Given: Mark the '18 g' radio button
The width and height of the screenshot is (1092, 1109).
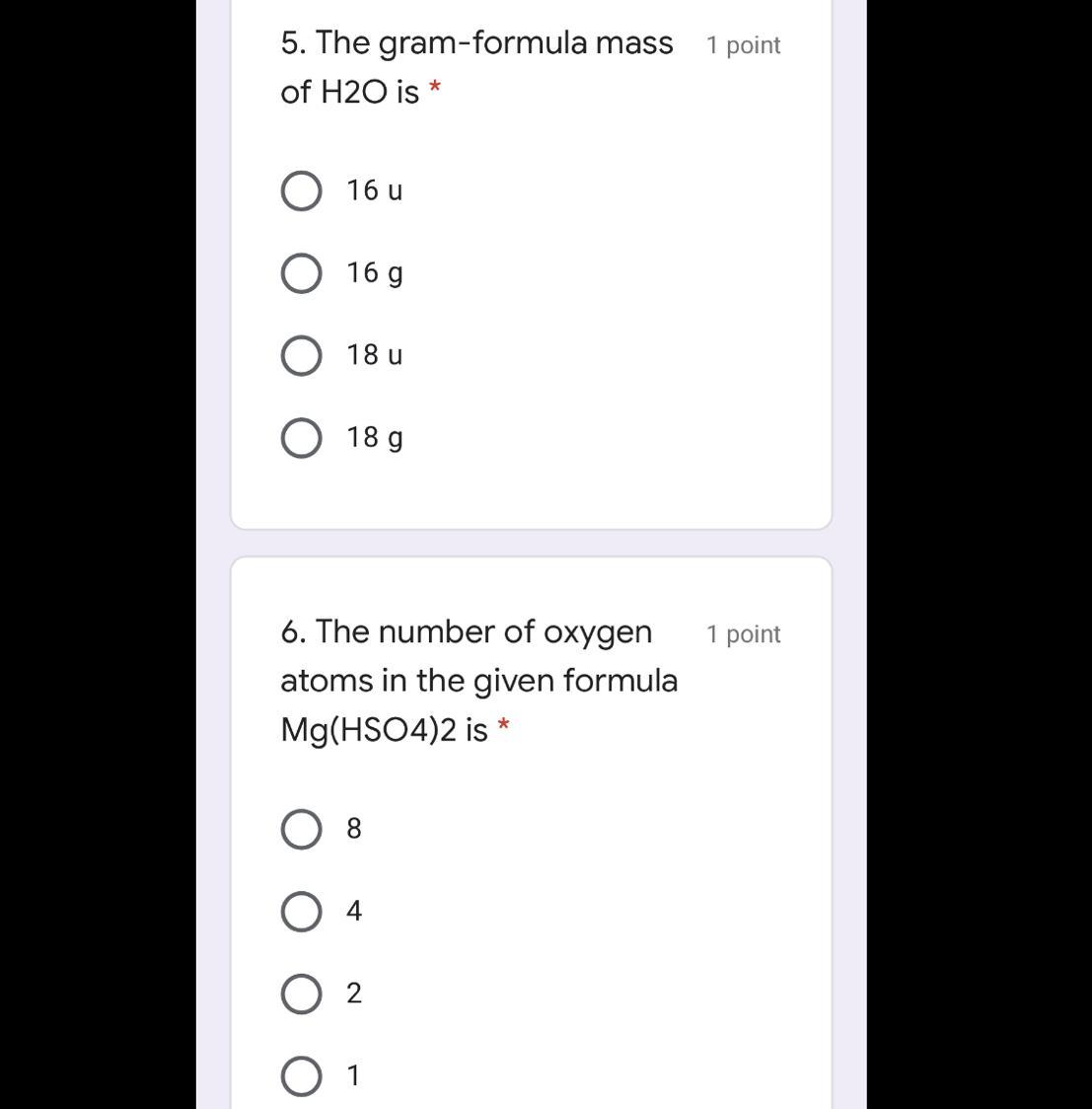Looking at the screenshot, I should (x=301, y=438).
